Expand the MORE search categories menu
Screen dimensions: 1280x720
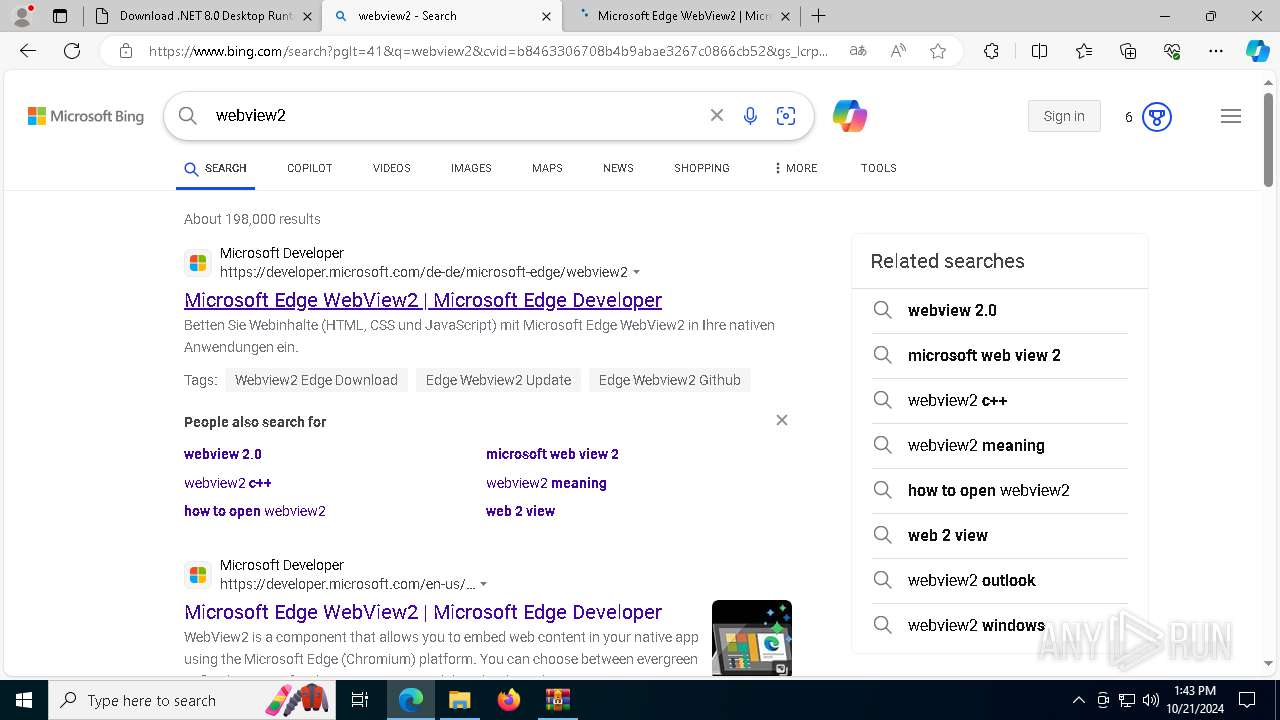coord(796,168)
